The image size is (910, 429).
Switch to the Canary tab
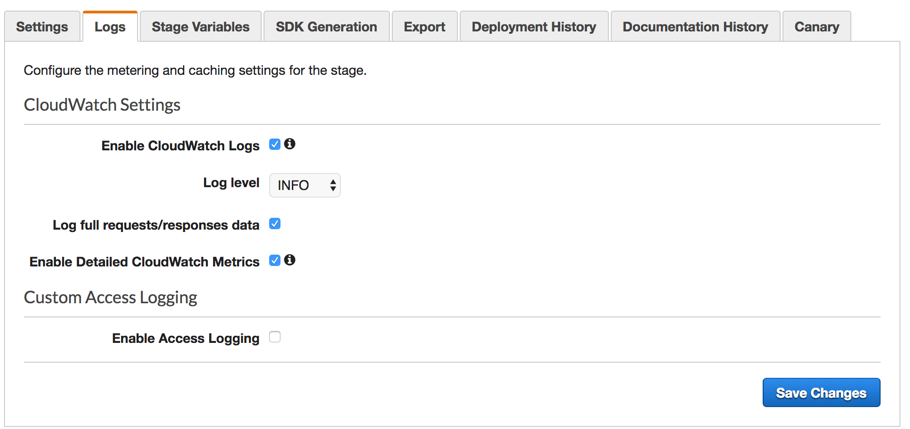point(816,27)
